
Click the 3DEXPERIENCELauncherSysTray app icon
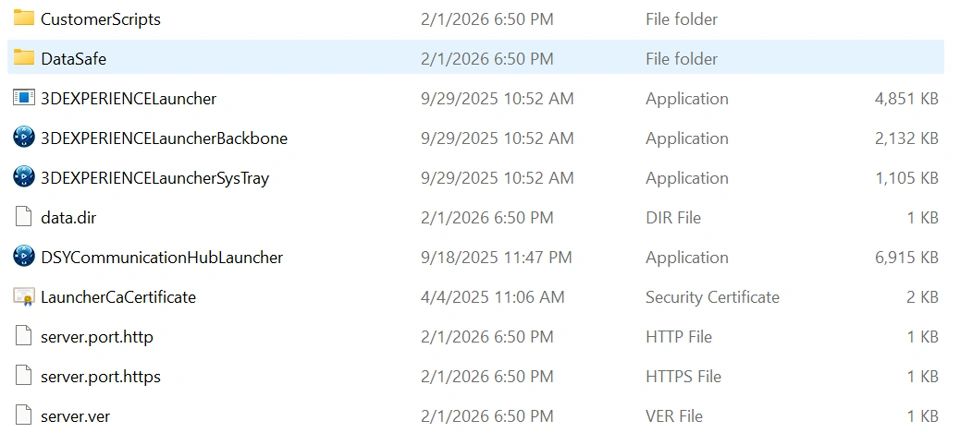coord(24,178)
